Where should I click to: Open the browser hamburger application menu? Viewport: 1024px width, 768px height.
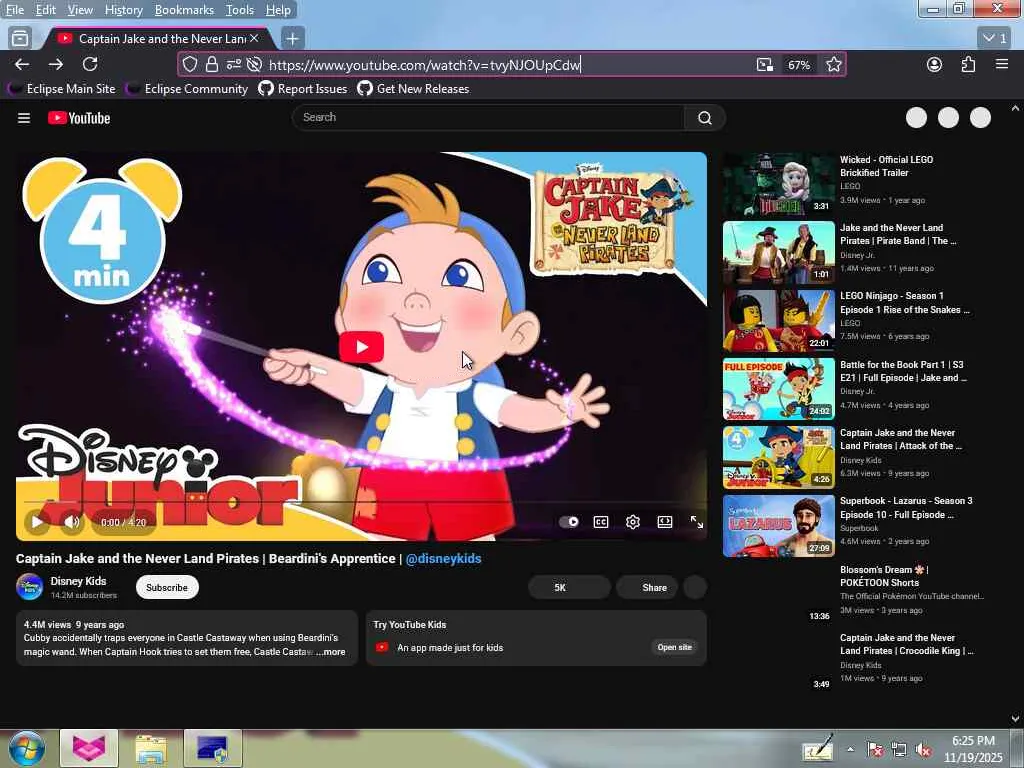tap(1002, 64)
